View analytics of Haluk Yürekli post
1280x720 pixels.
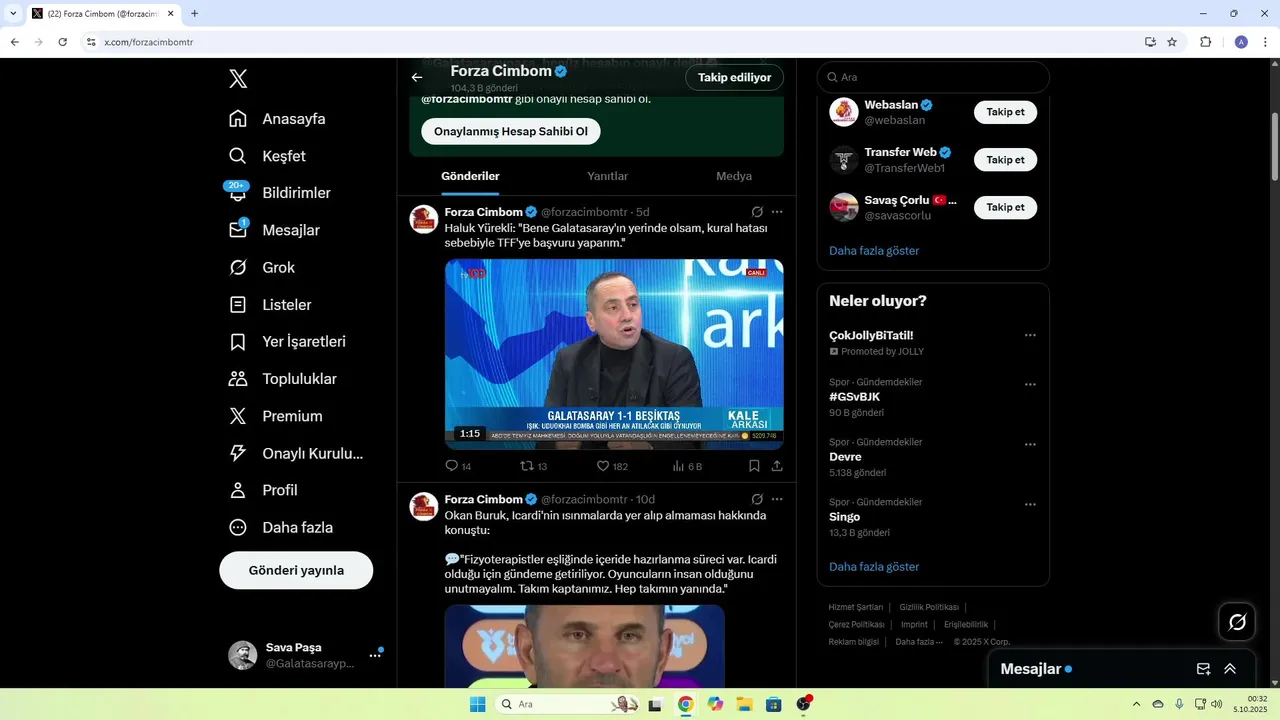tap(678, 466)
